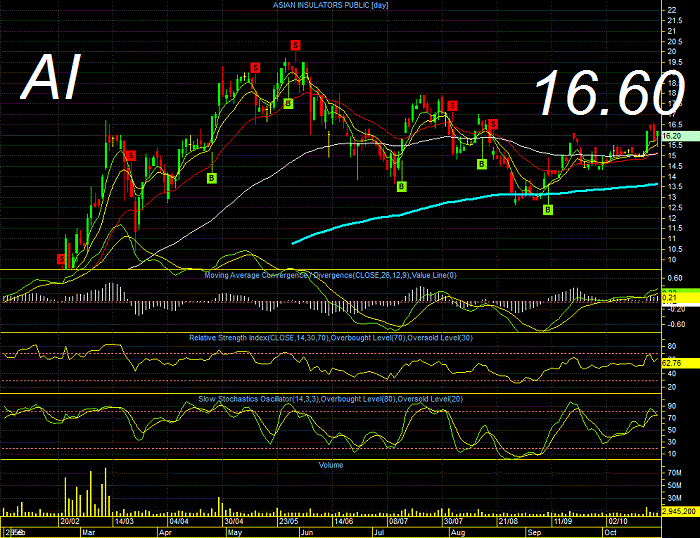The image size is (700, 538).
Task: Click the 02/10 date label
Action: pos(618,521)
